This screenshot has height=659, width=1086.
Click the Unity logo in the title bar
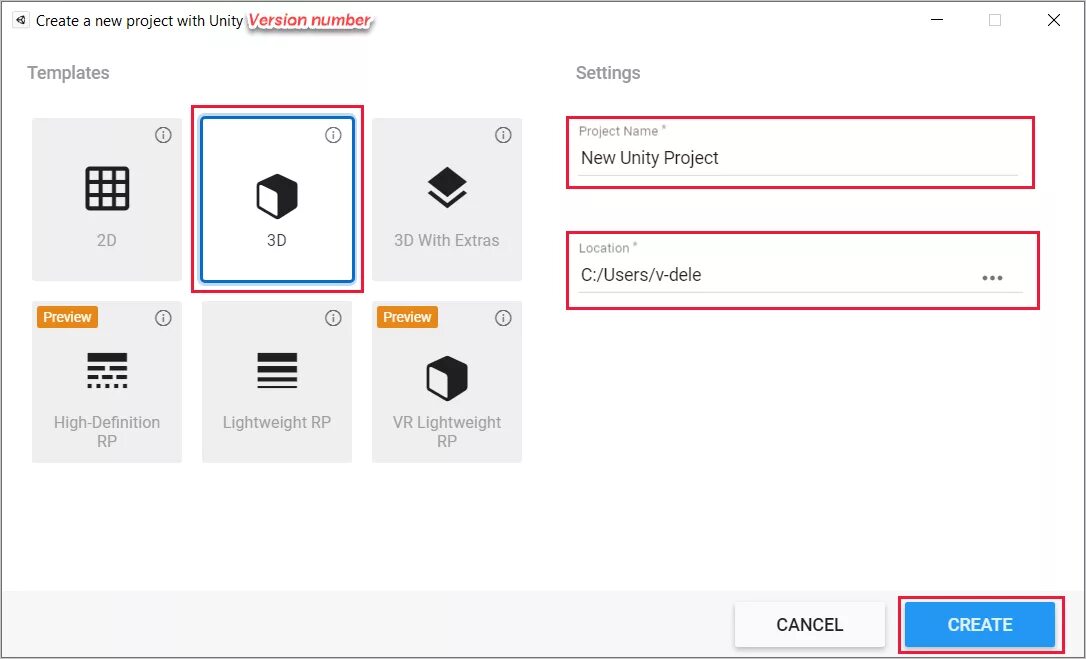point(21,20)
